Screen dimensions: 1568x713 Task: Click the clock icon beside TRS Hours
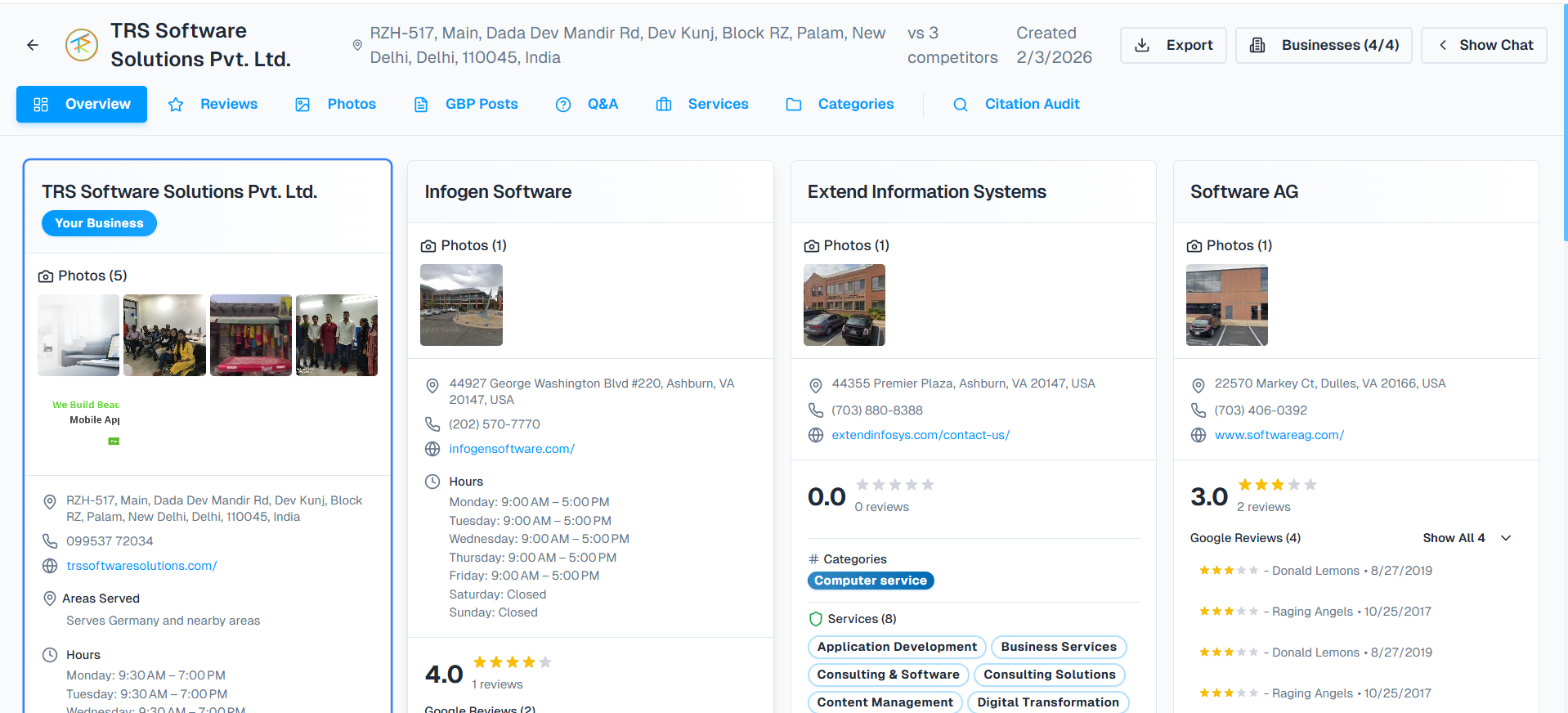click(50, 655)
